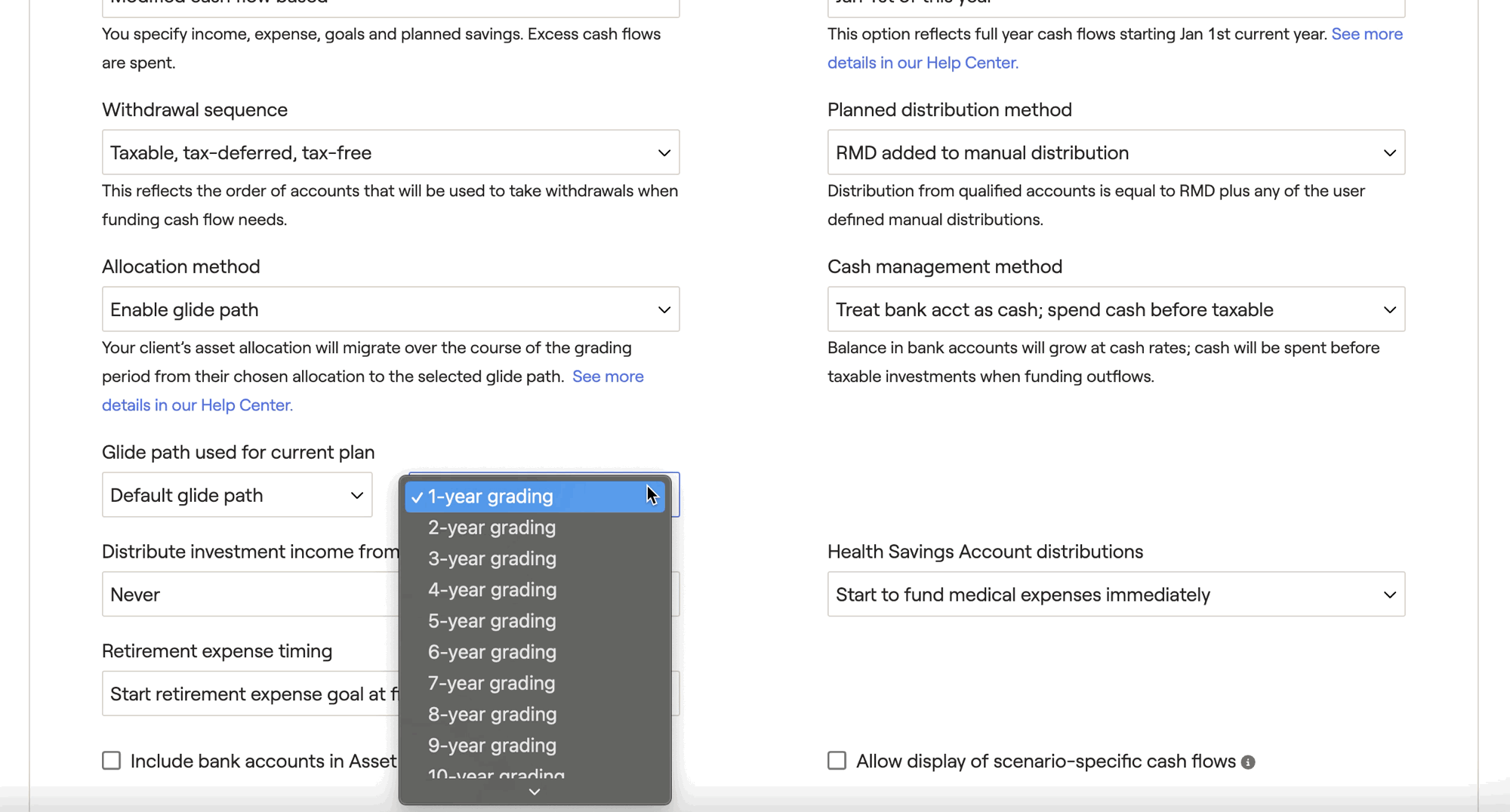The image size is (1510, 812).
Task: Enable Allow display of scenario-specific cash flows
Action: click(837, 761)
